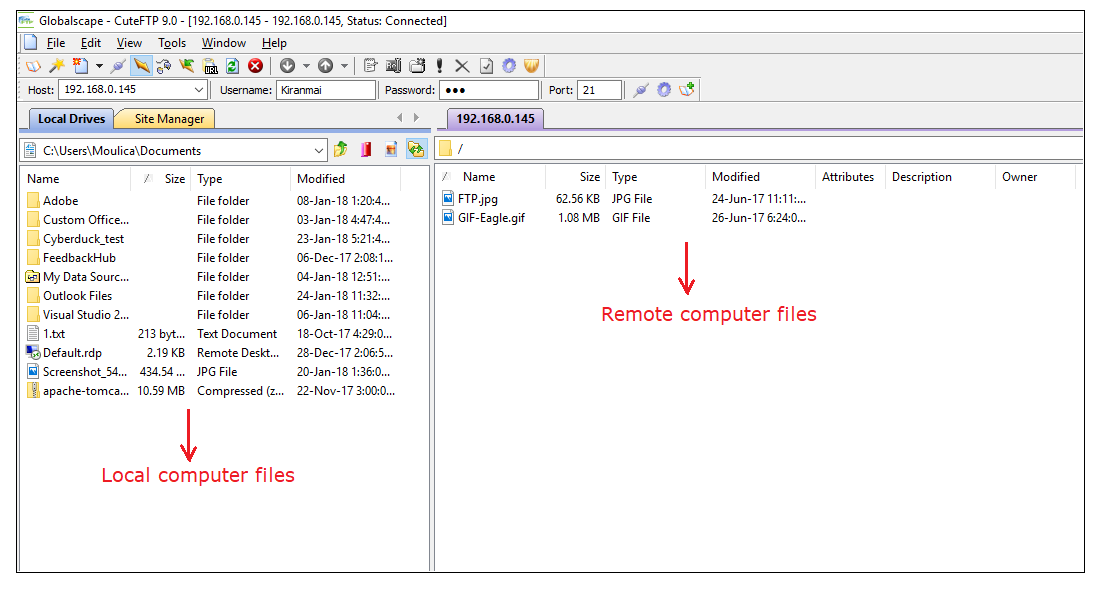
Task: Open the Host address dropdown
Action: [x=198, y=90]
